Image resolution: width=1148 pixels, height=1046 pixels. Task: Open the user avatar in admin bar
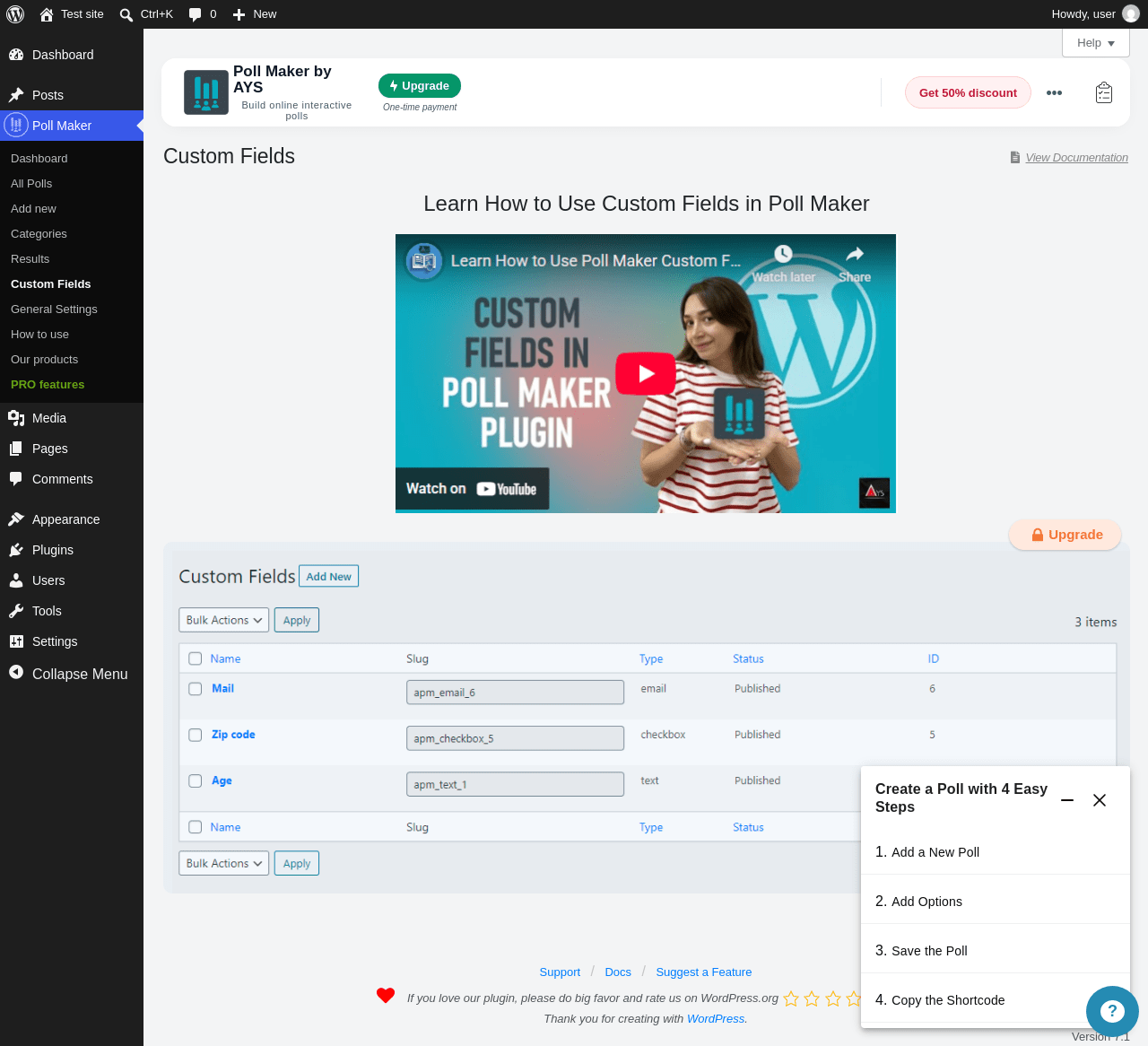coord(1131,13)
